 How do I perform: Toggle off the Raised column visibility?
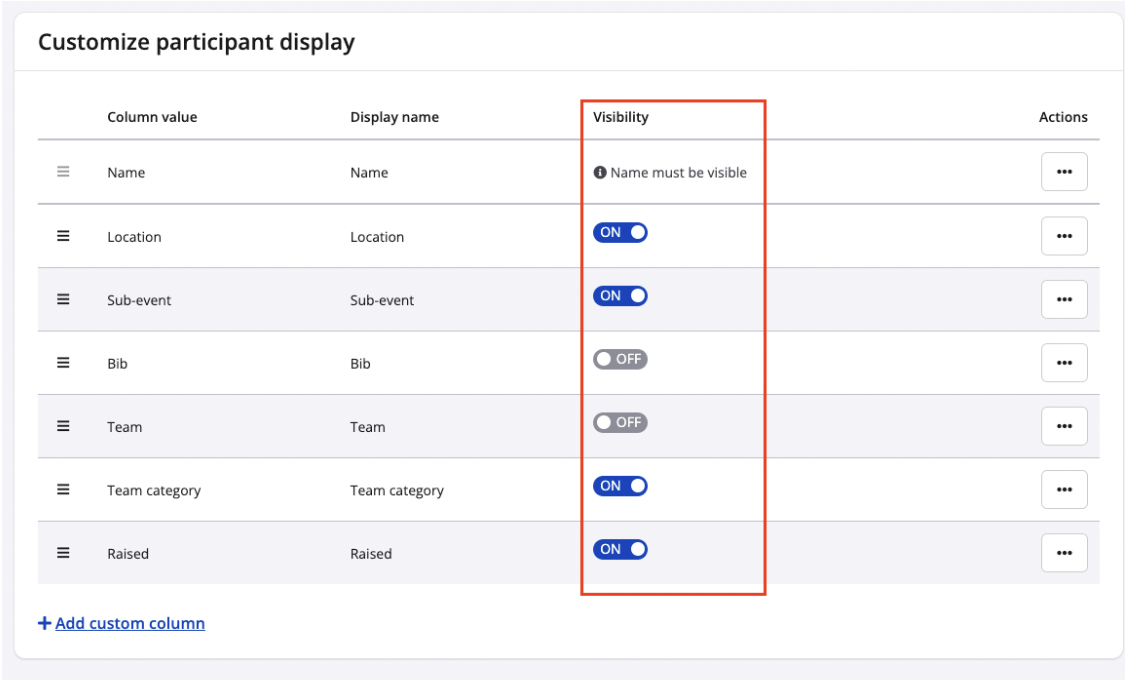tap(620, 549)
